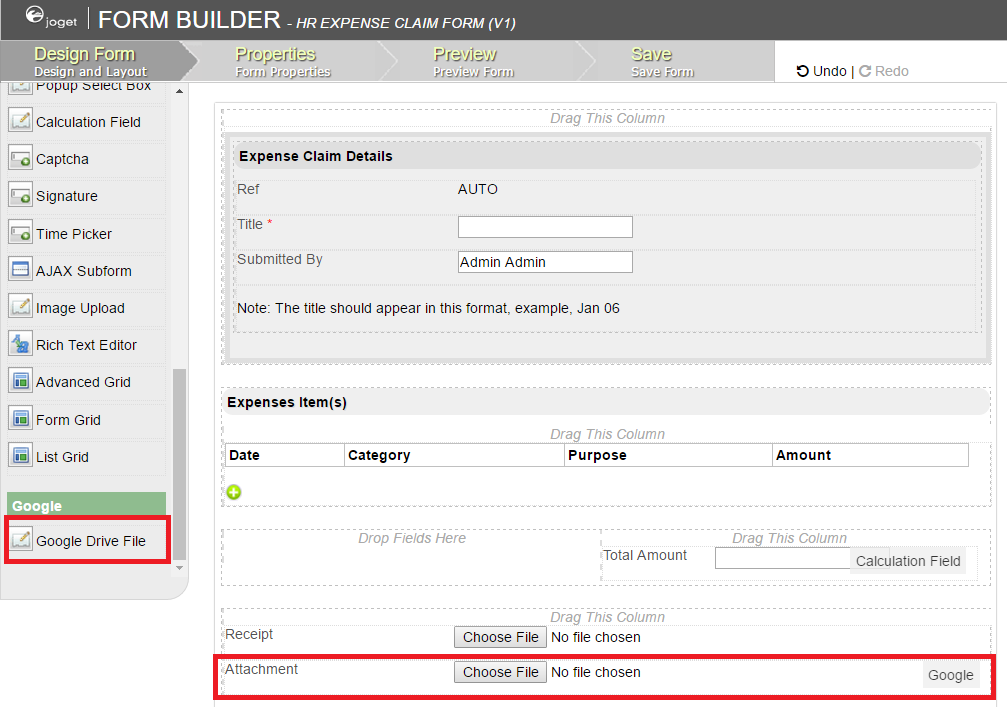1007x707 pixels.
Task: Click the Image Upload palette icon
Action: [21, 307]
